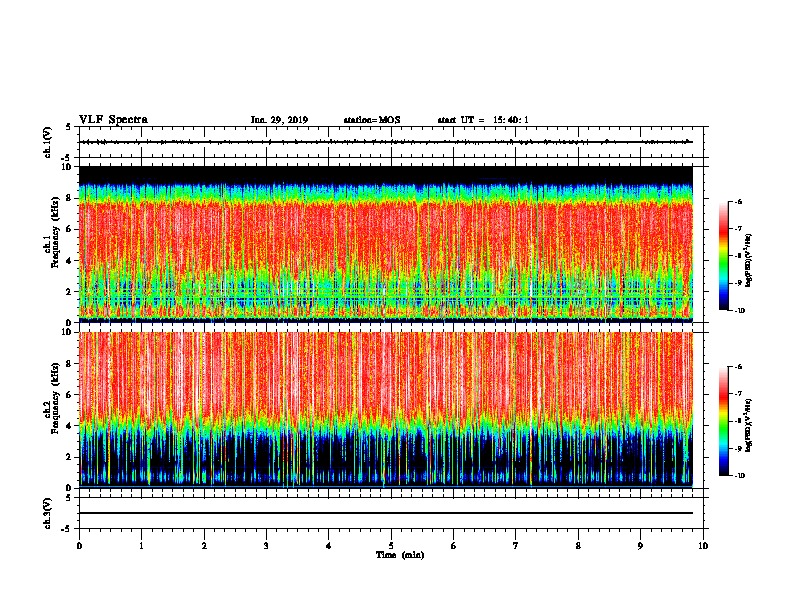This screenshot has width=792, height=612.
Task: Click inside the ch.2 spectrogram panel
Action: click(386, 410)
